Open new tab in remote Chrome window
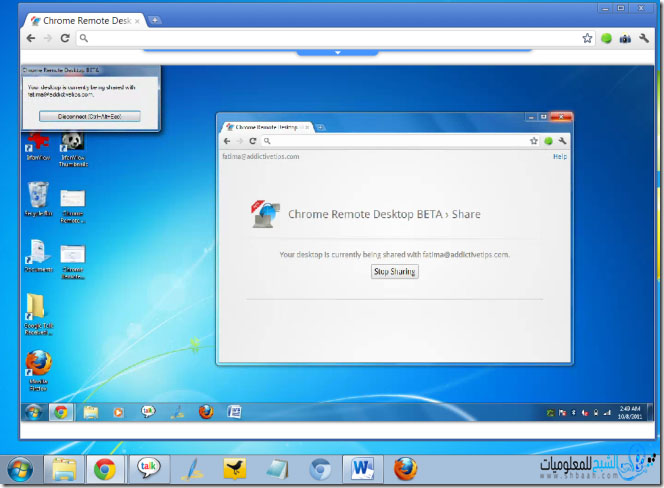The width and height of the screenshot is (664, 488). (321, 127)
